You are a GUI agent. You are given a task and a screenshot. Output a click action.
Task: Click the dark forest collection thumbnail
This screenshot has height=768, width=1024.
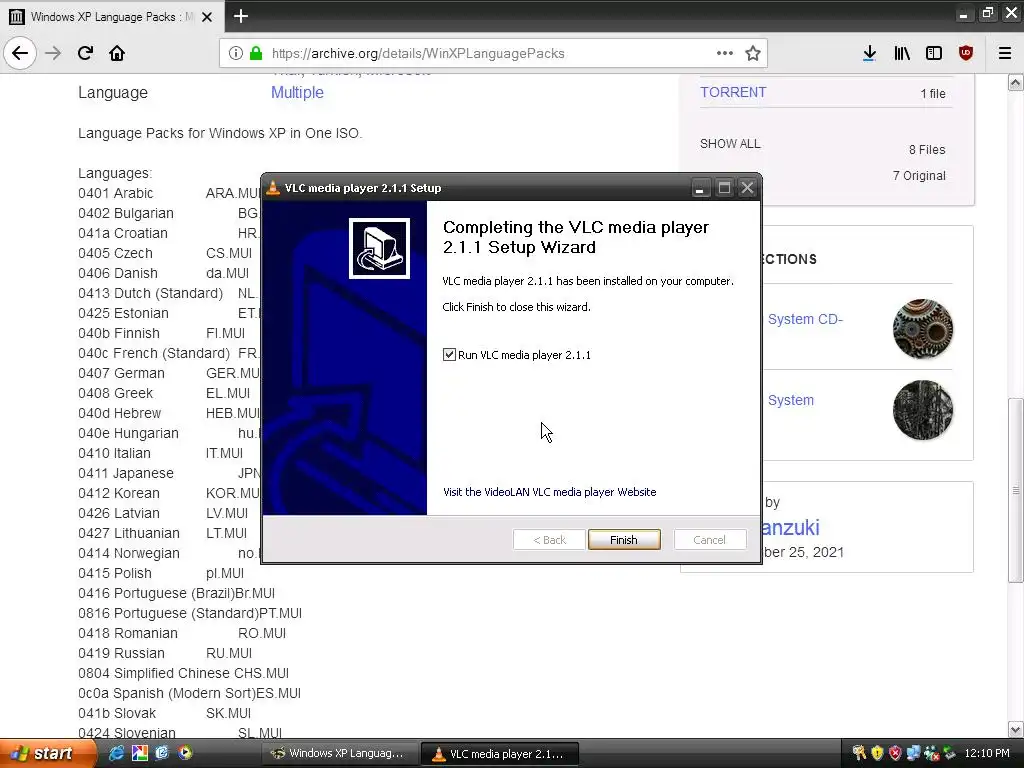click(923, 409)
